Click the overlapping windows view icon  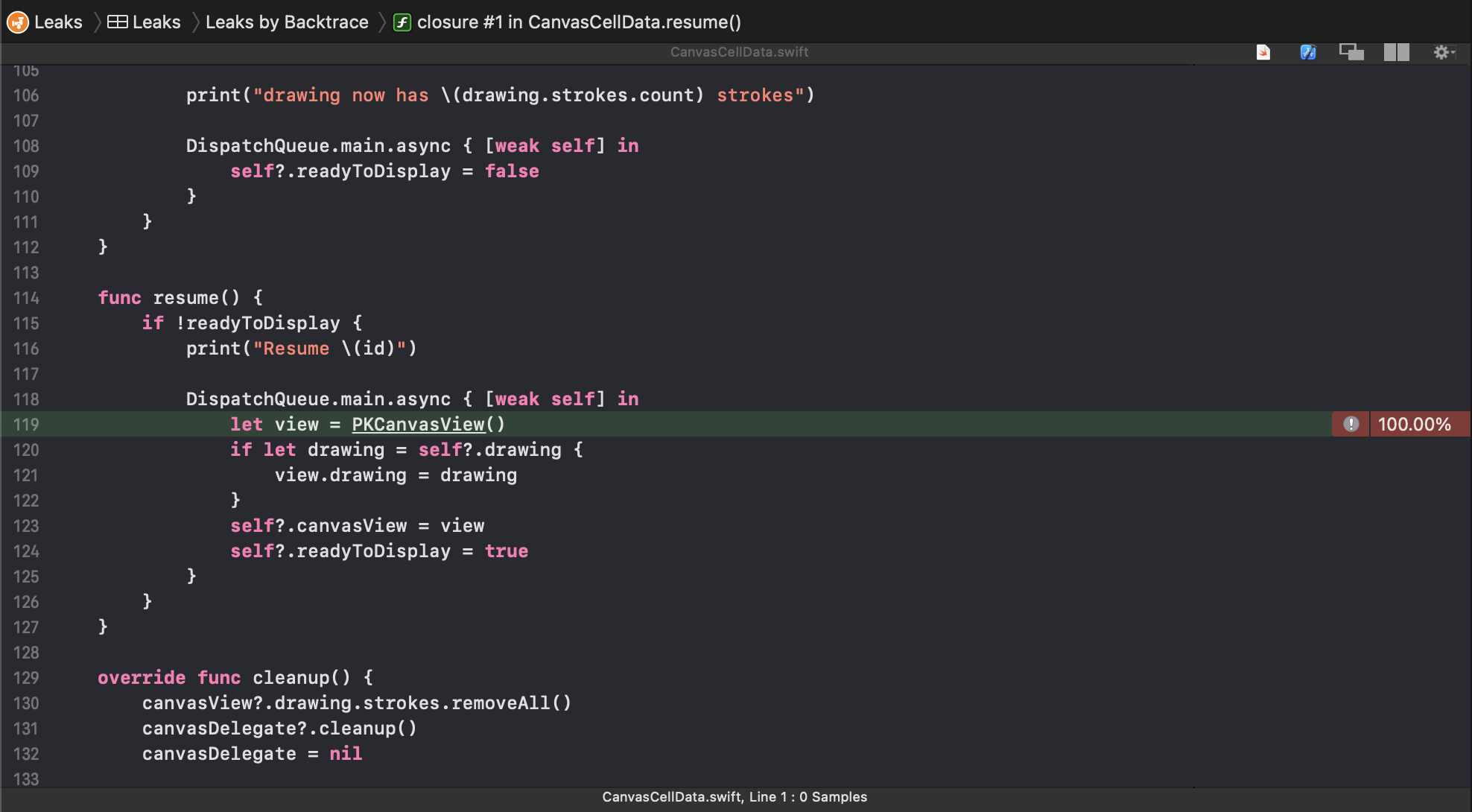[1351, 52]
